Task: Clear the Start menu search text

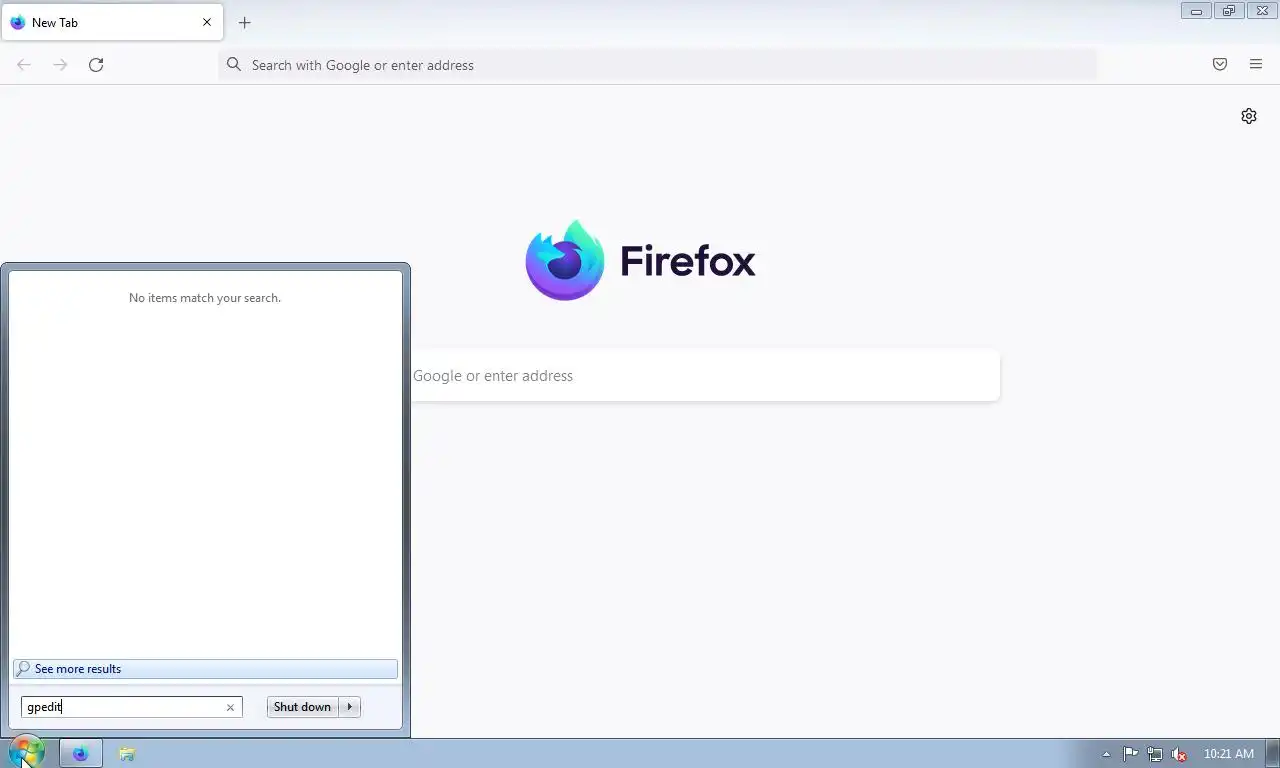Action: pos(230,707)
